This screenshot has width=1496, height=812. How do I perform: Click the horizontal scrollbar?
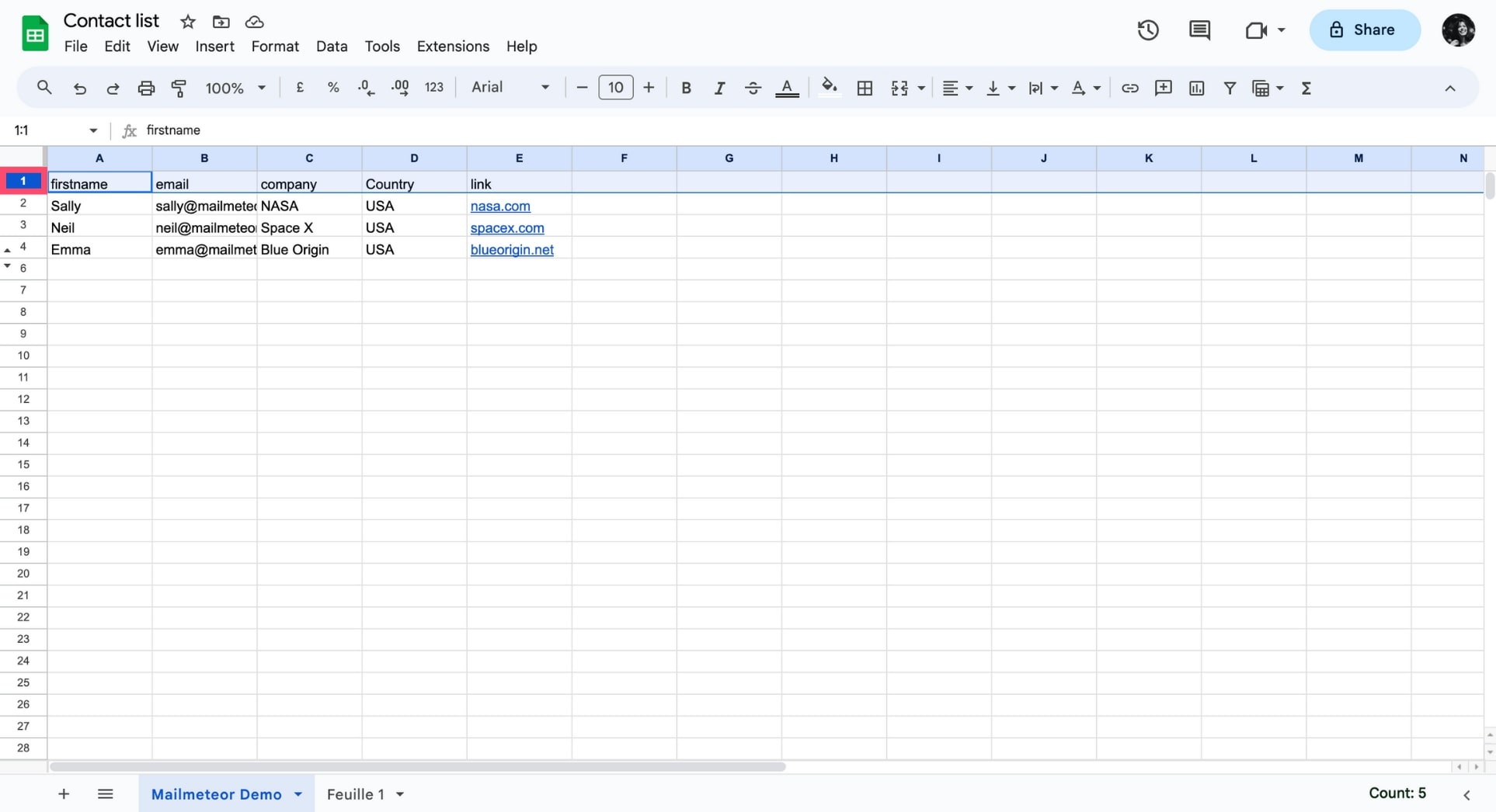[418, 767]
